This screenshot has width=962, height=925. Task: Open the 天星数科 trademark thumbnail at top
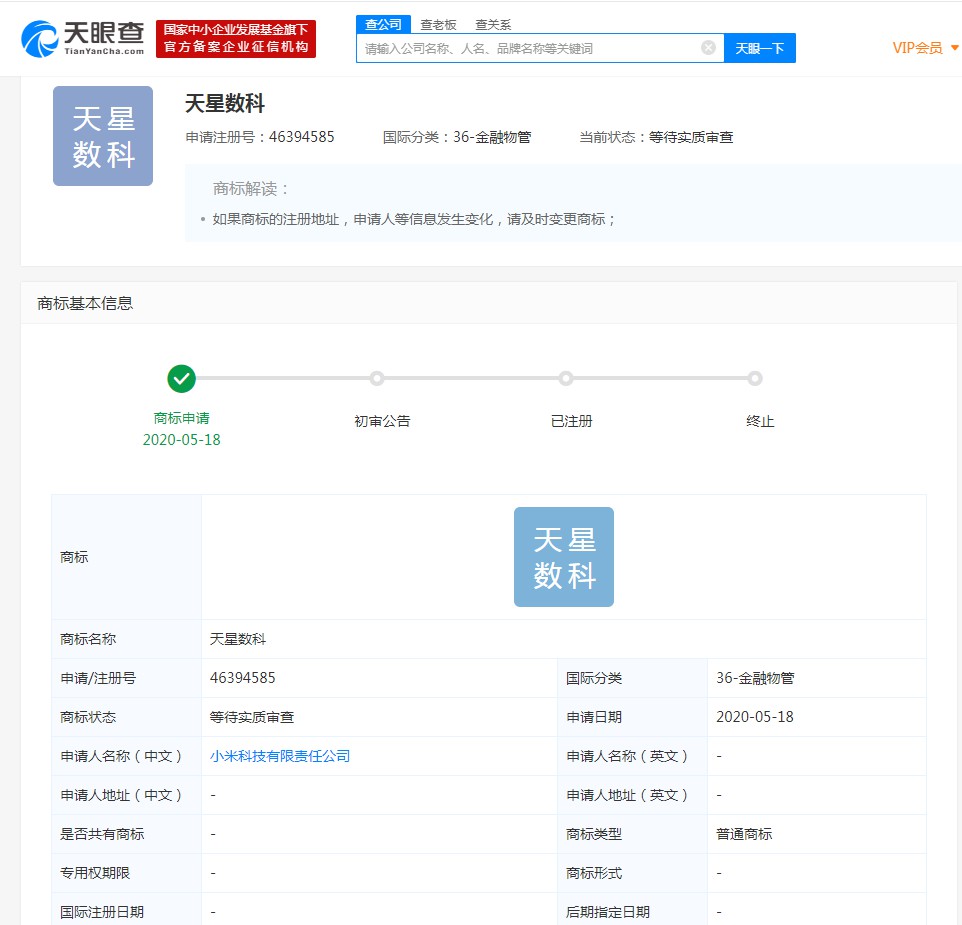click(x=103, y=136)
